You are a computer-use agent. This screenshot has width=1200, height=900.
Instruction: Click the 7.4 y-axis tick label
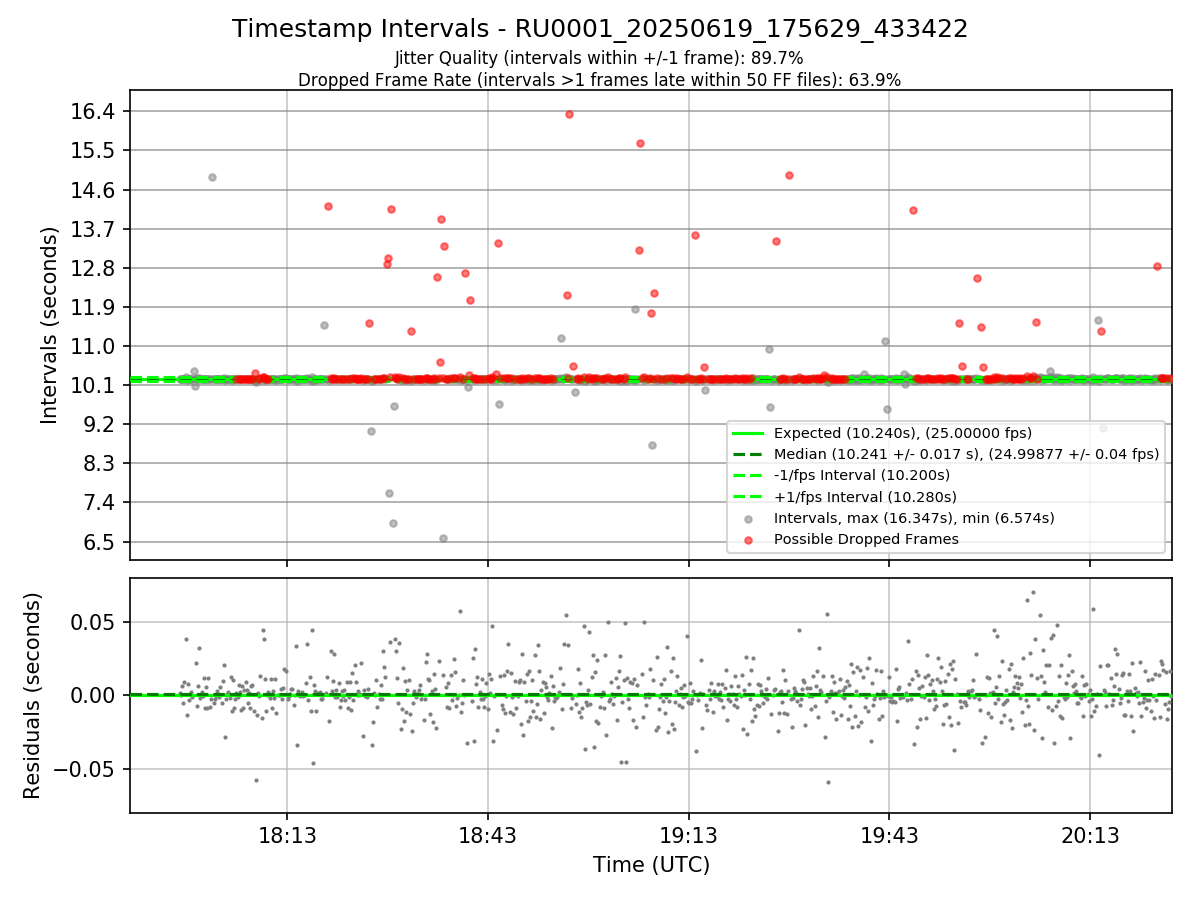pyautogui.click(x=100, y=502)
